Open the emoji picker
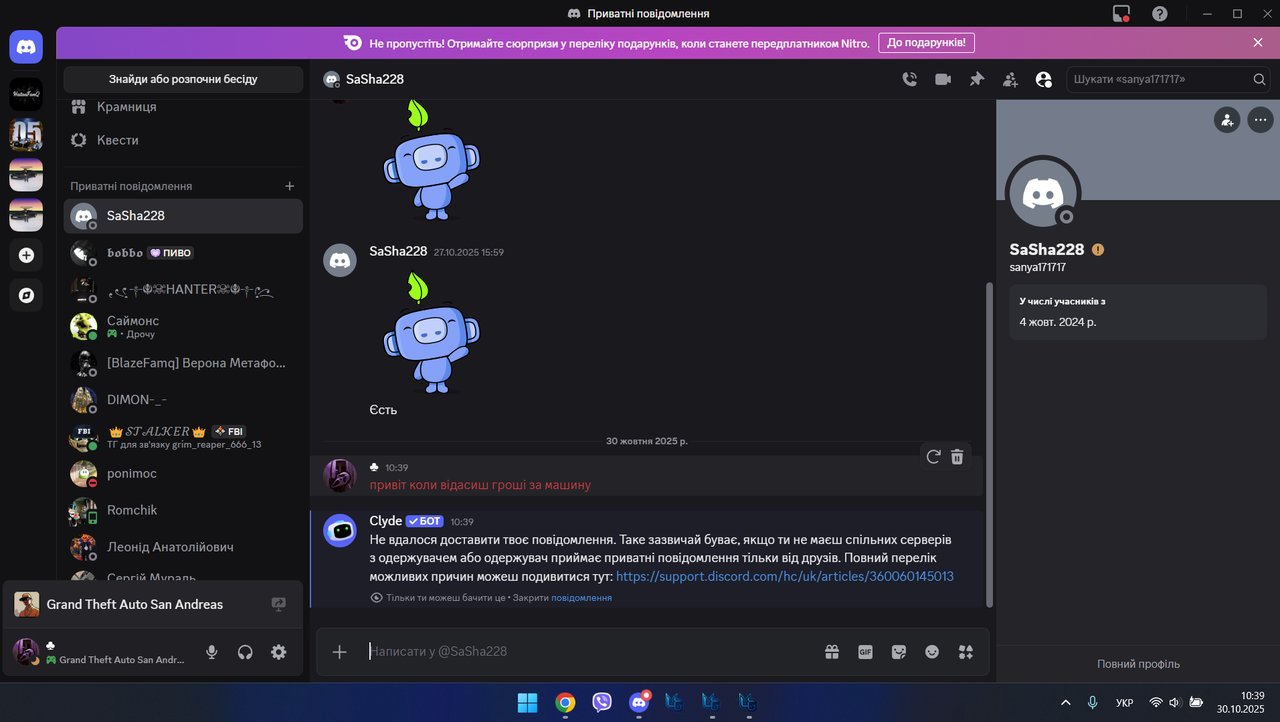This screenshot has width=1280, height=722. tap(932, 652)
